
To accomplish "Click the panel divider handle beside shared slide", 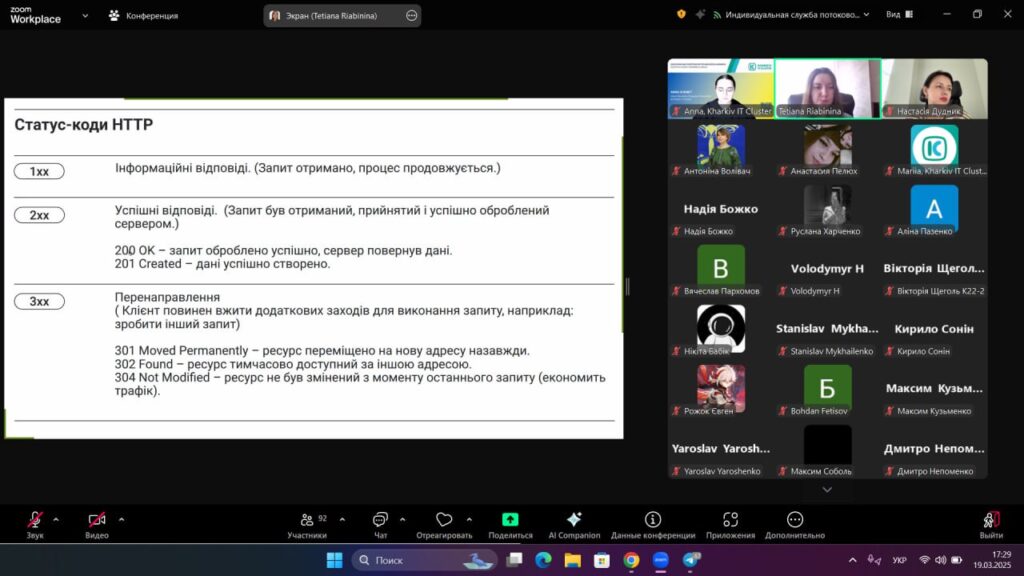I will (x=628, y=286).
